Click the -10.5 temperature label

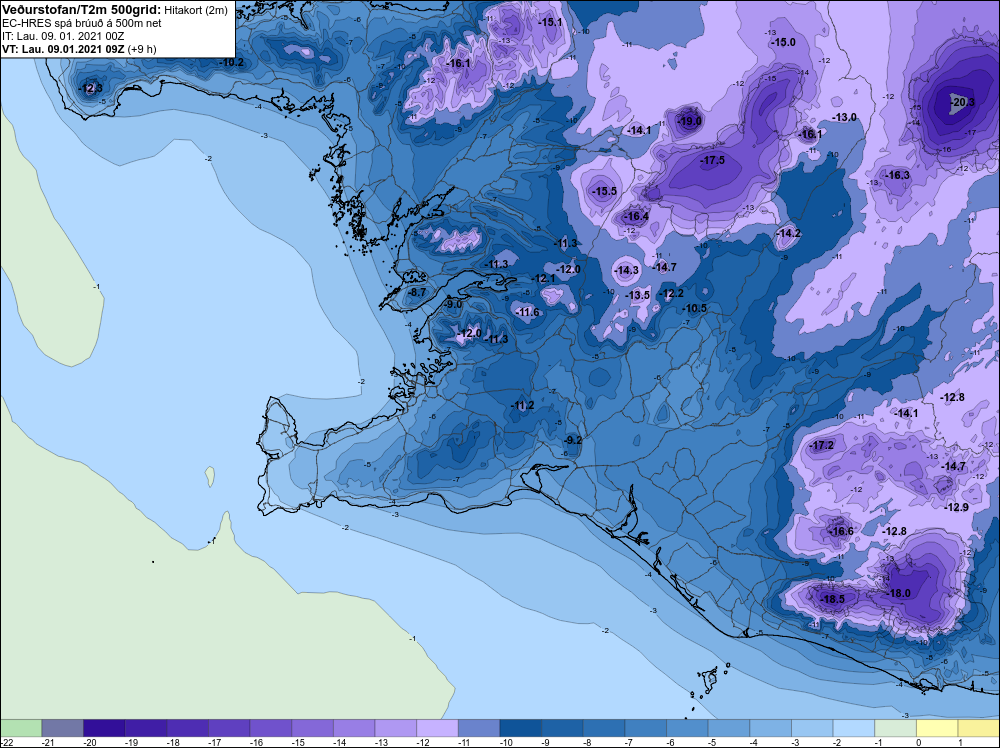(695, 308)
